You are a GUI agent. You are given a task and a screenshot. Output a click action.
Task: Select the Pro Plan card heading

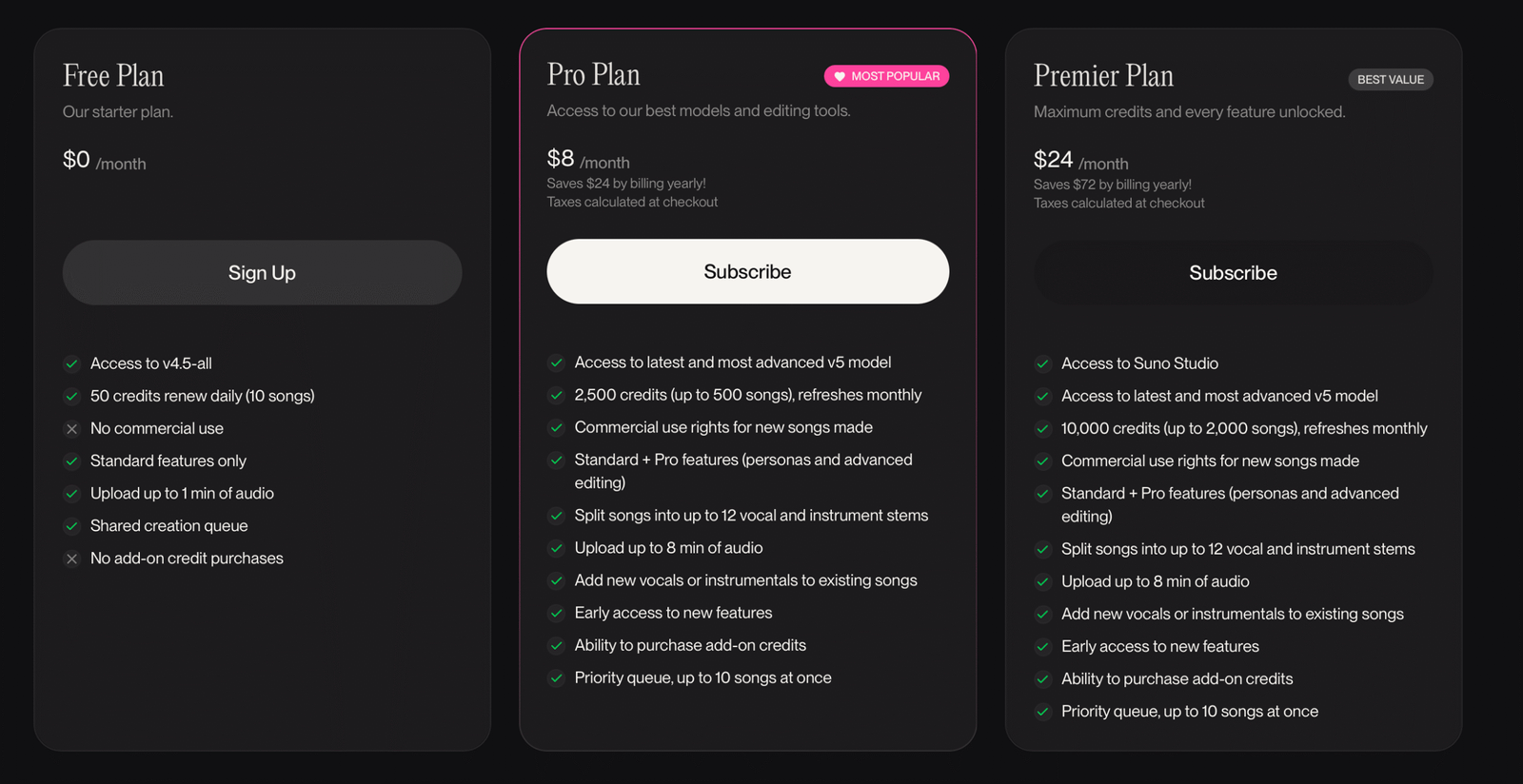593,74
